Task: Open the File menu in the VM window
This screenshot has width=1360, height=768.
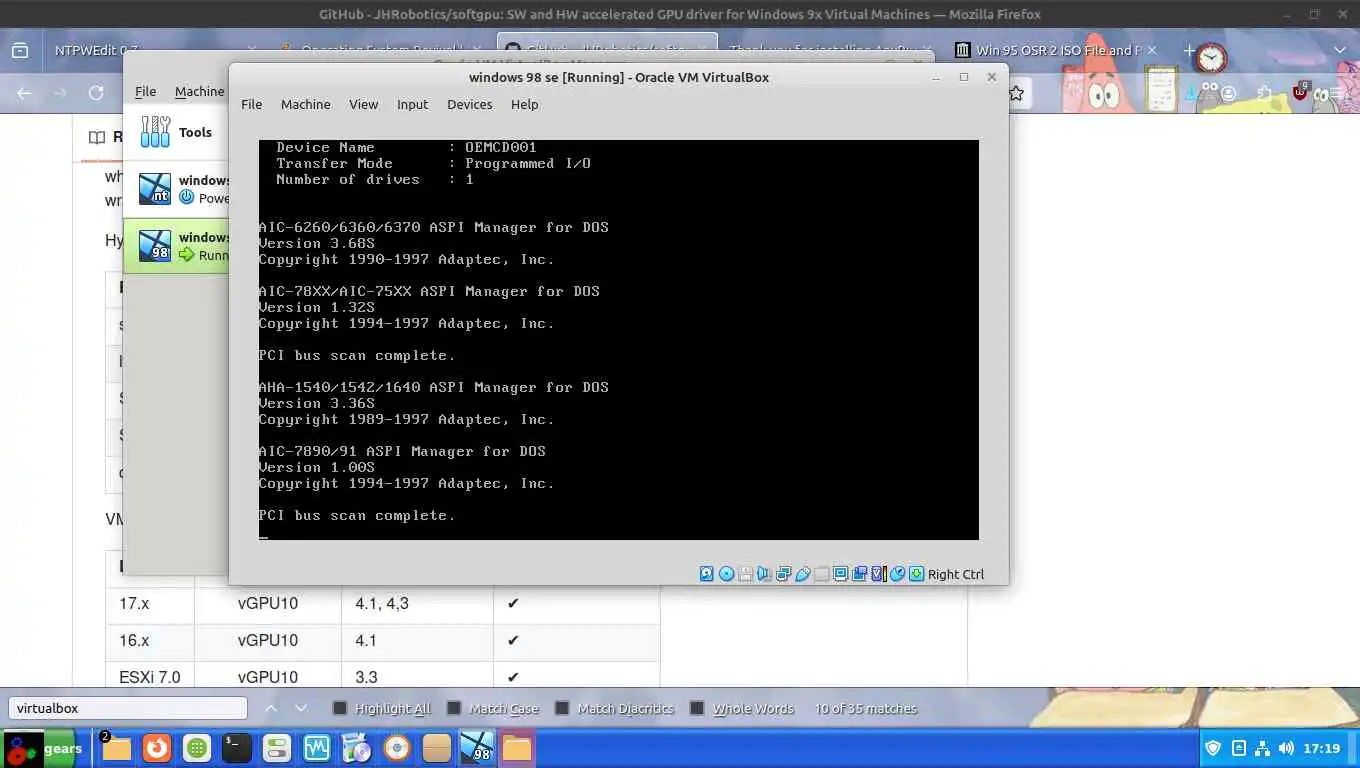Action: (x=251, y=104)
